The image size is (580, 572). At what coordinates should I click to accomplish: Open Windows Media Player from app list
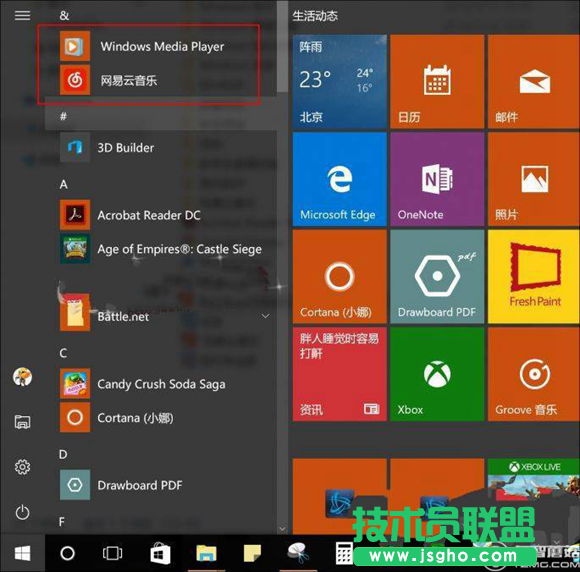(x=161, y=46)
